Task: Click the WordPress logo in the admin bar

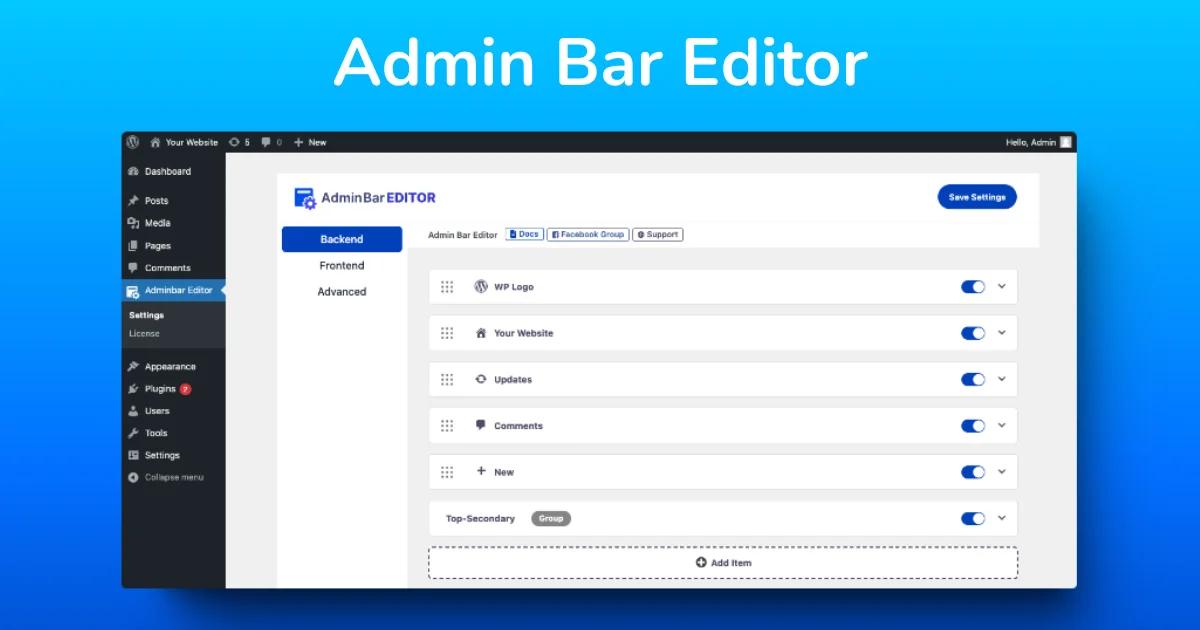Action: point(134,142)
